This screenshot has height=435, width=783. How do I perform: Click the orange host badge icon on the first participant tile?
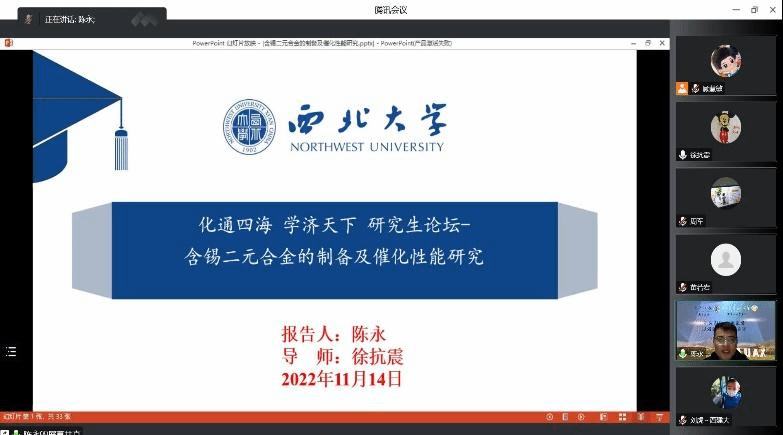682,88
